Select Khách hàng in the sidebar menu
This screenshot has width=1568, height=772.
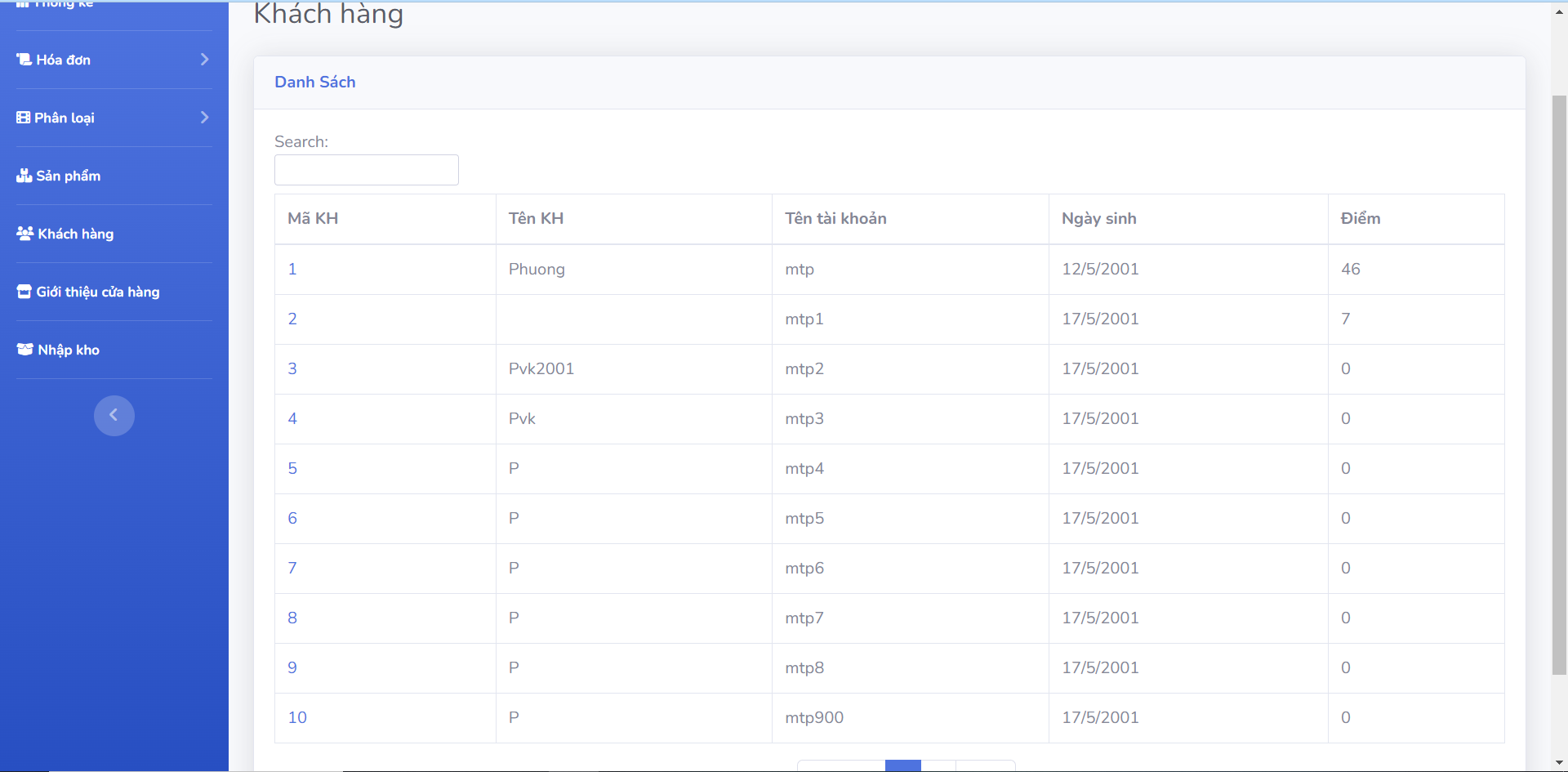click(74, 233)
